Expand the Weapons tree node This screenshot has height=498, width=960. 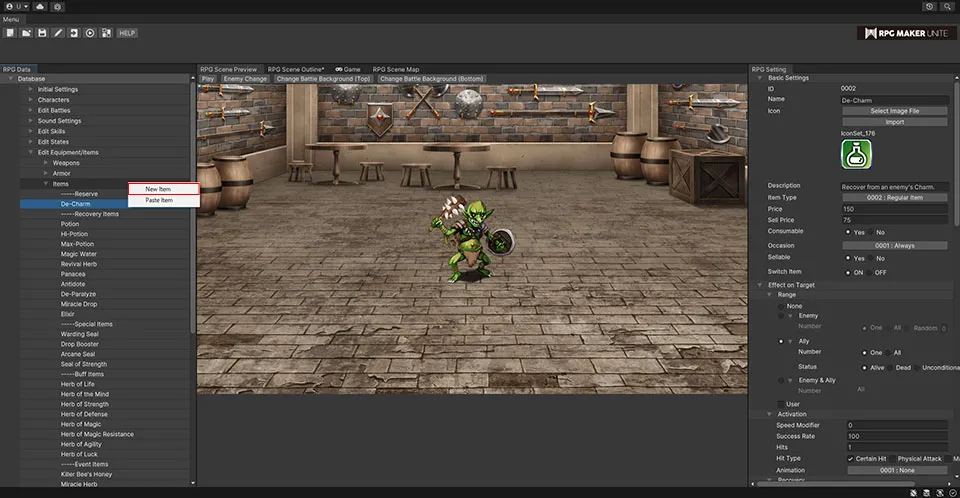coord(45,162)
